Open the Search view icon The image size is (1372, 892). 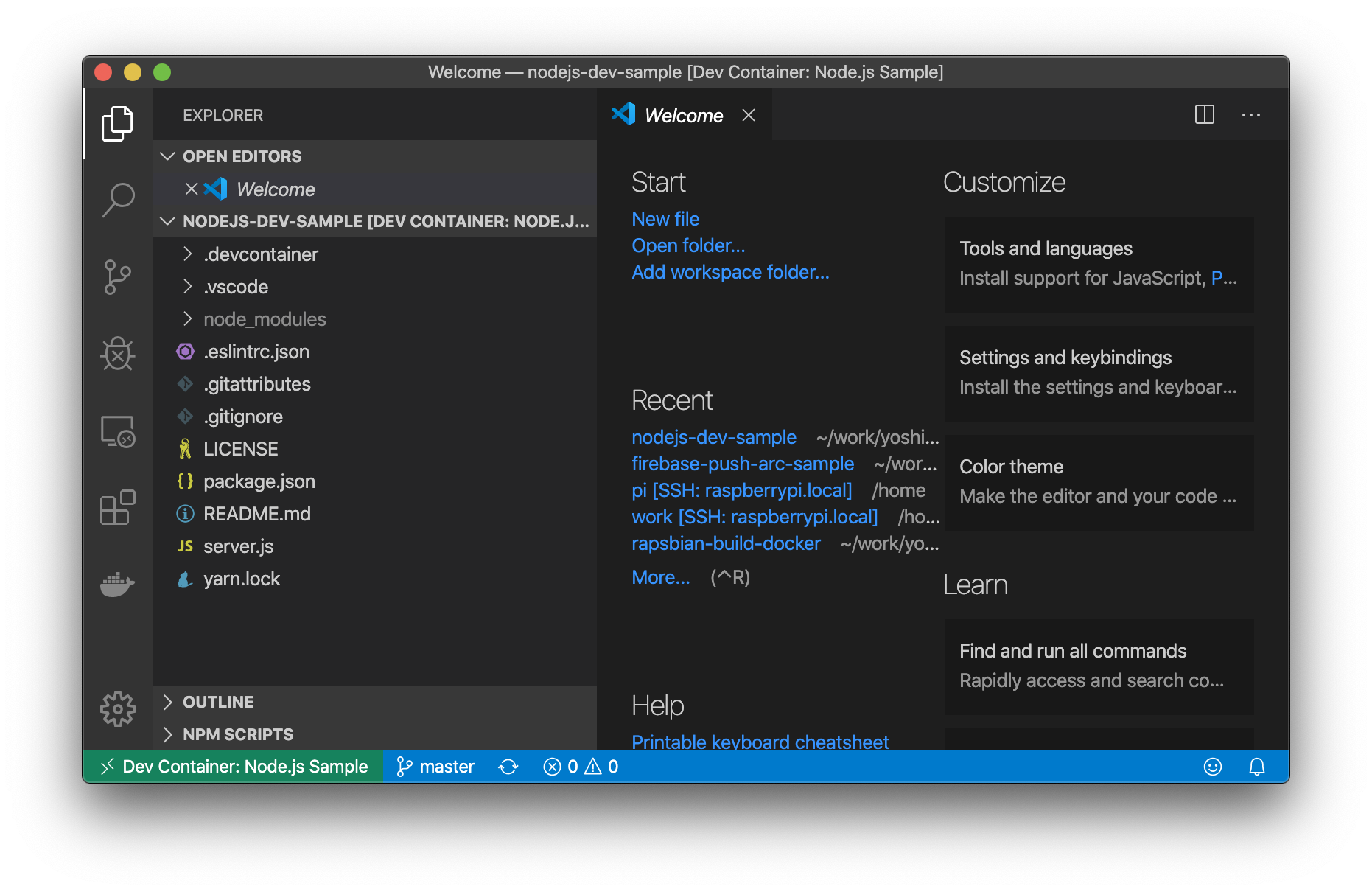coord(118,200)
